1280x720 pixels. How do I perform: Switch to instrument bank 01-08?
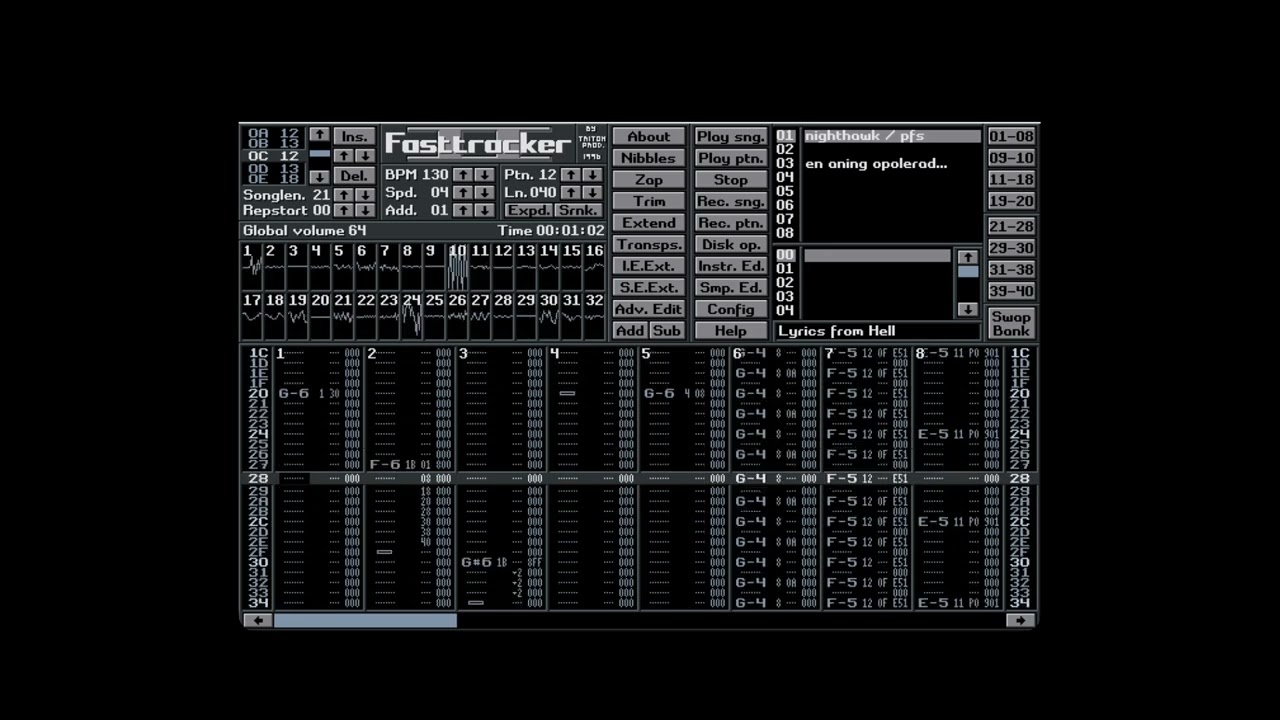(x=1011, y=136)
